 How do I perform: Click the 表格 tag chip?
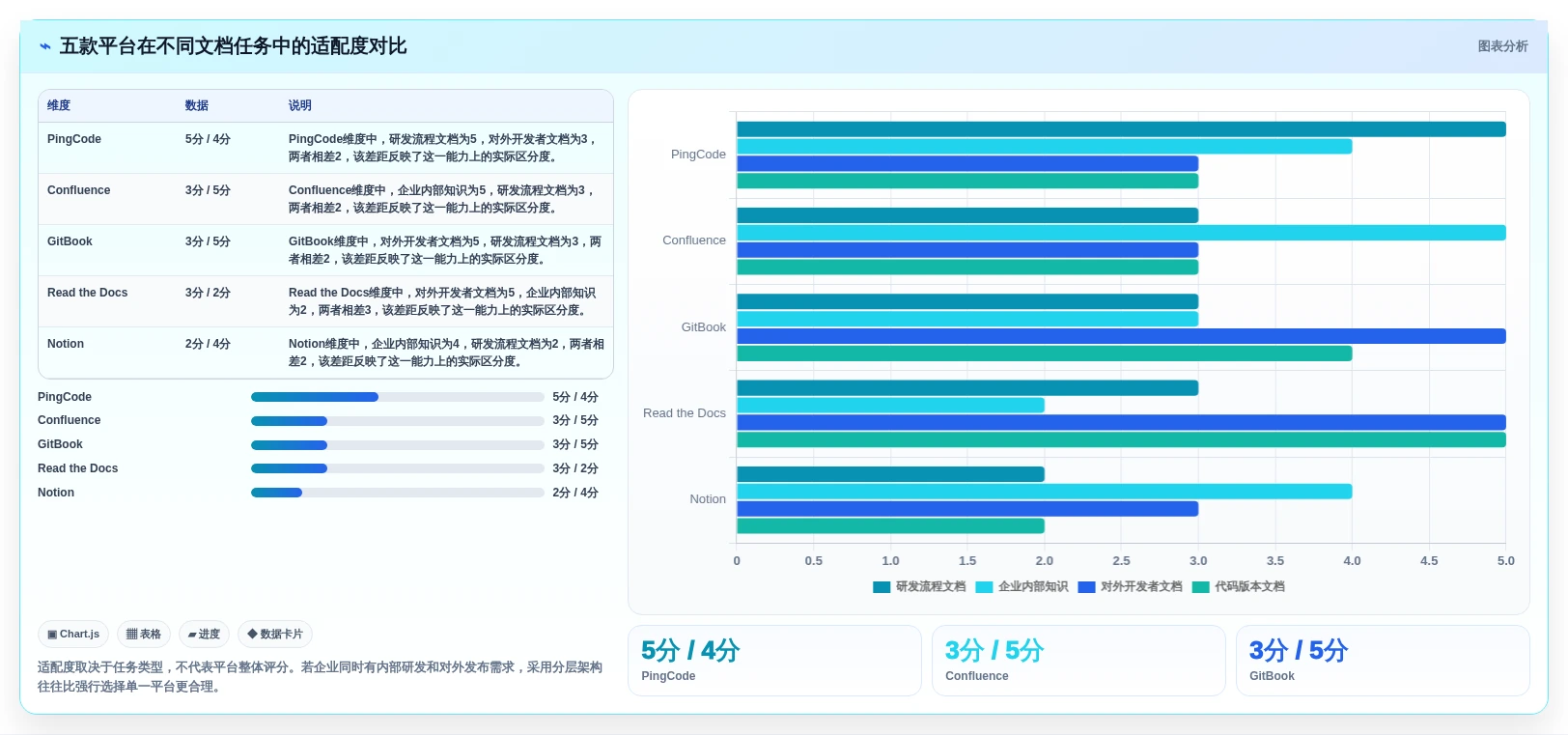144,635
